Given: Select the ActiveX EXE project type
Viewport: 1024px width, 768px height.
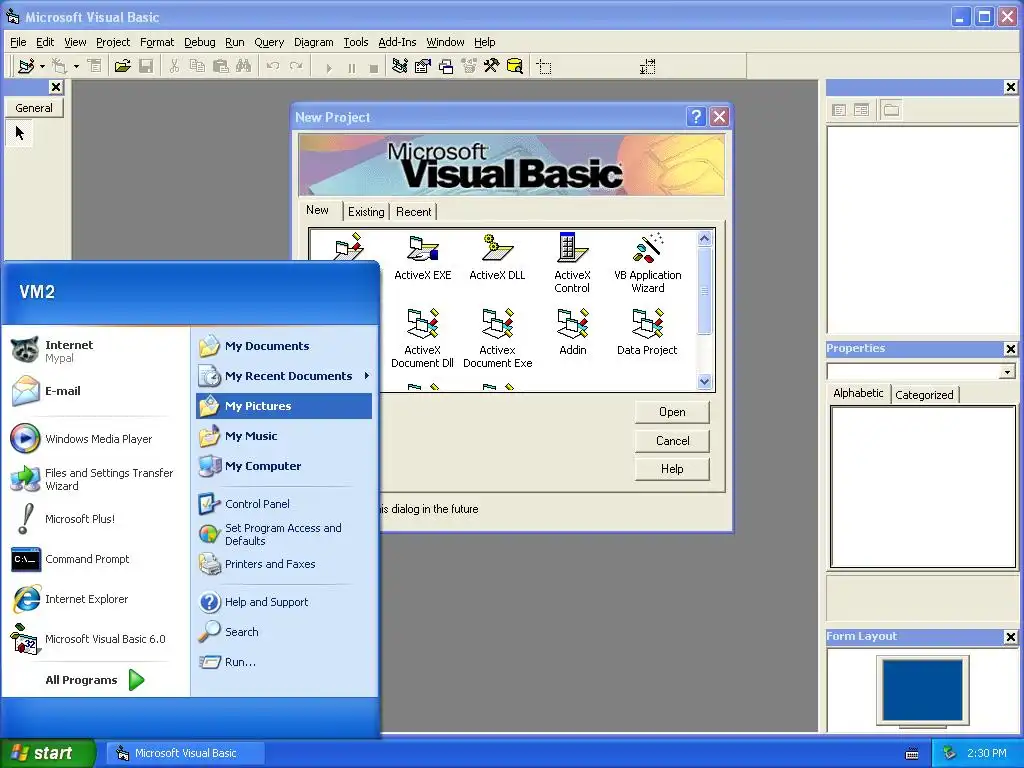Looking at the screenshot, I should (423, 258).
